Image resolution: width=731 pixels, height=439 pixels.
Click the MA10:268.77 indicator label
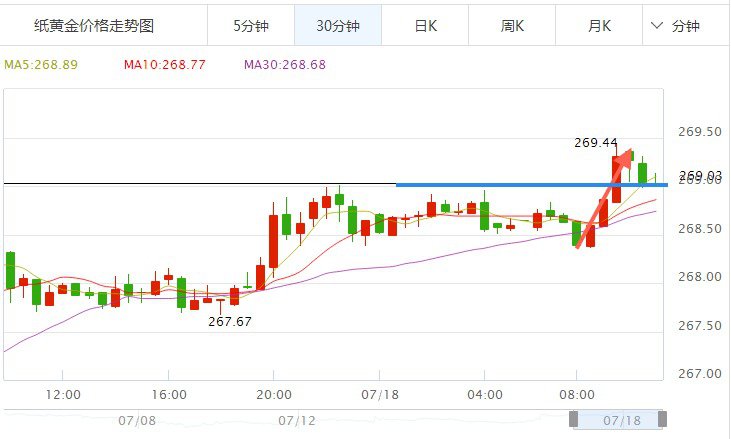coord(165,64)
